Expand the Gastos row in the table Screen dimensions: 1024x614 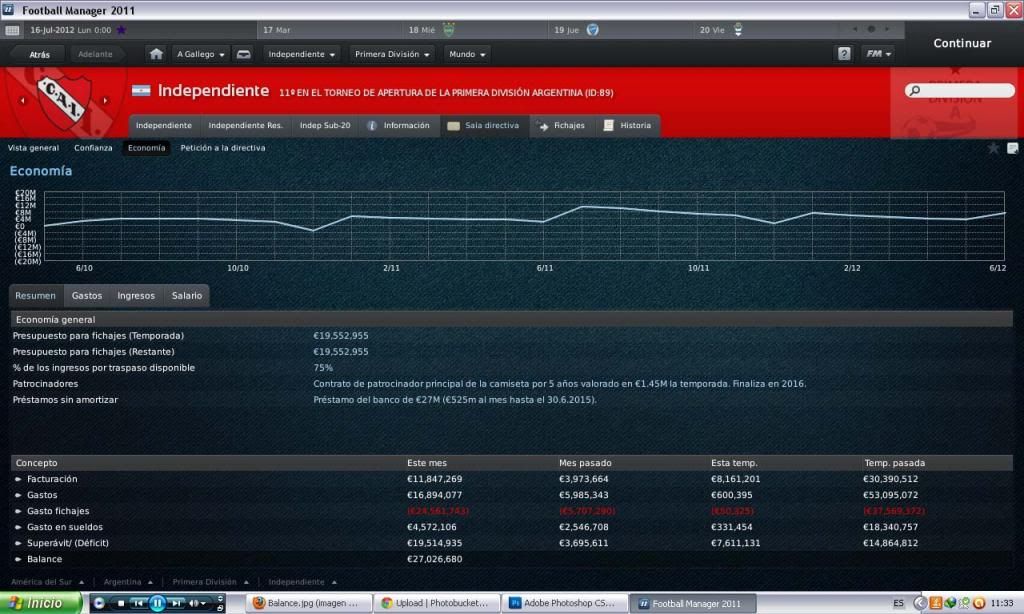pos(18,495)
